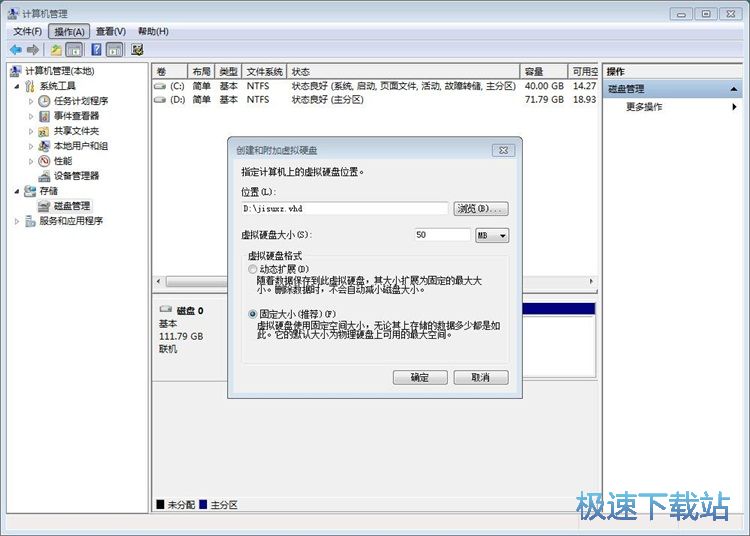This screenshot has width=750, height=536.
Task: Click the 设备管理器 icon in tree
Action: (x=44, y=176)
